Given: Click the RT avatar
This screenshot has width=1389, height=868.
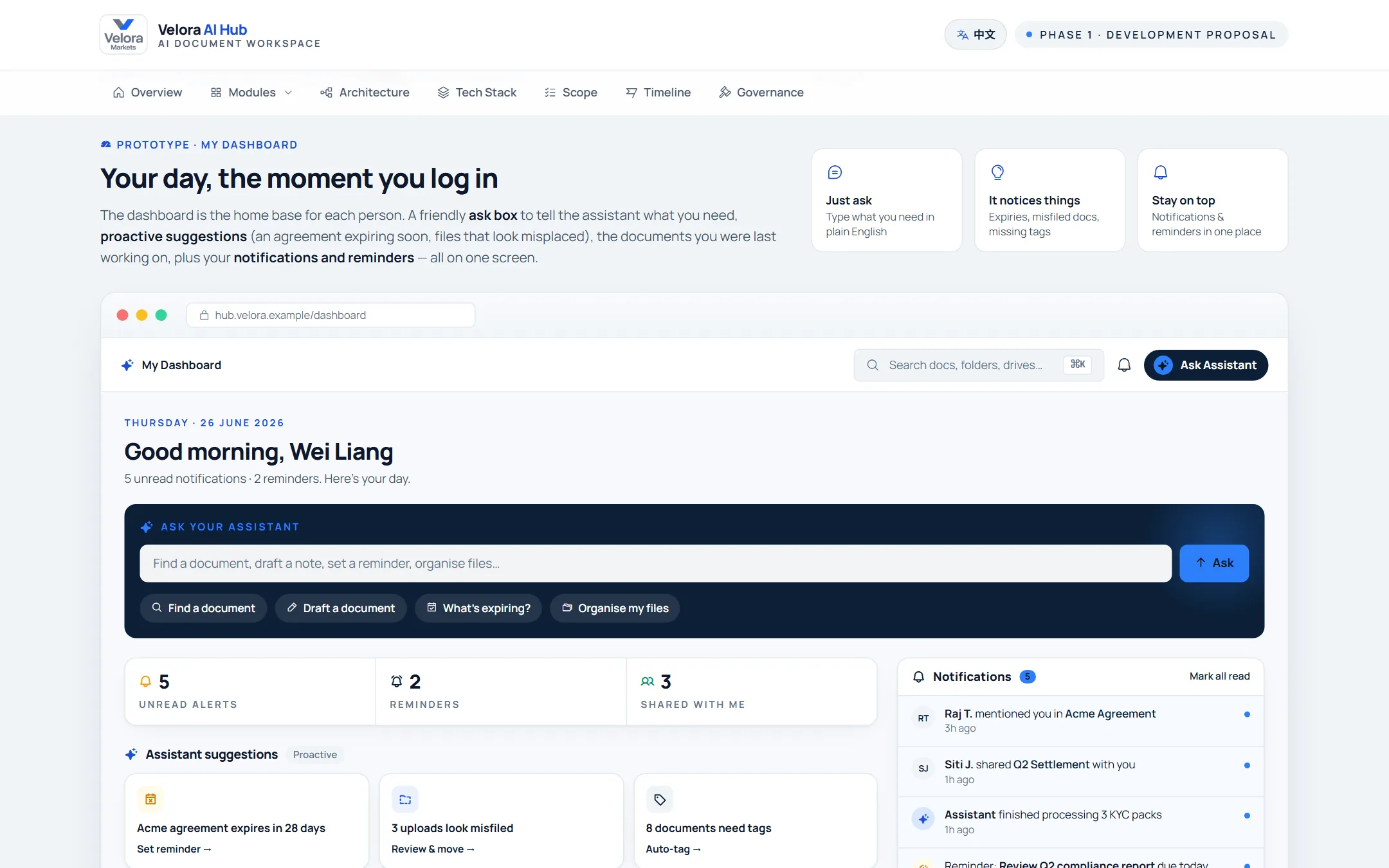Looking at the screenshot, I should click(x=923, y=718).
